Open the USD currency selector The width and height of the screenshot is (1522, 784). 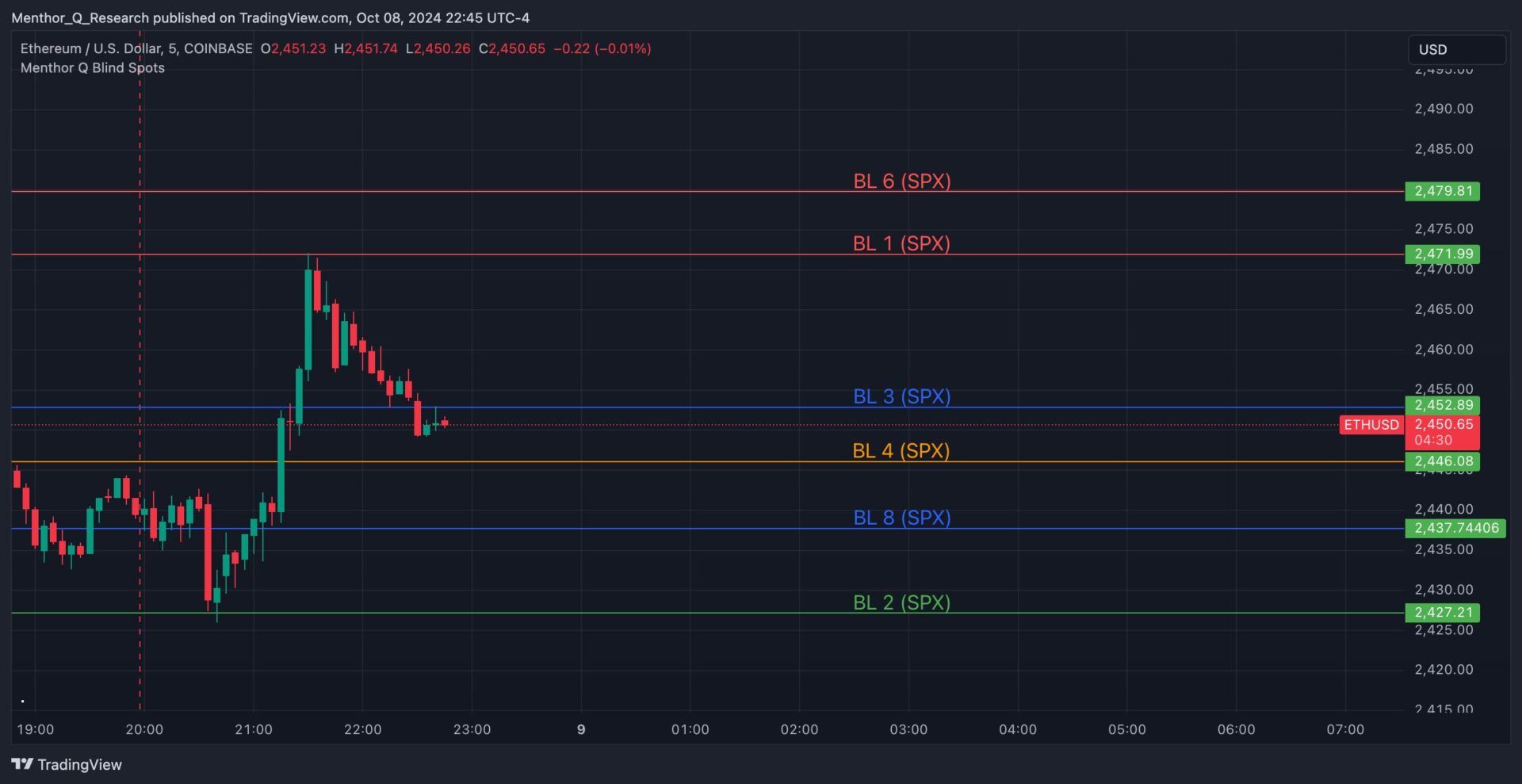tap(1457, 49)
